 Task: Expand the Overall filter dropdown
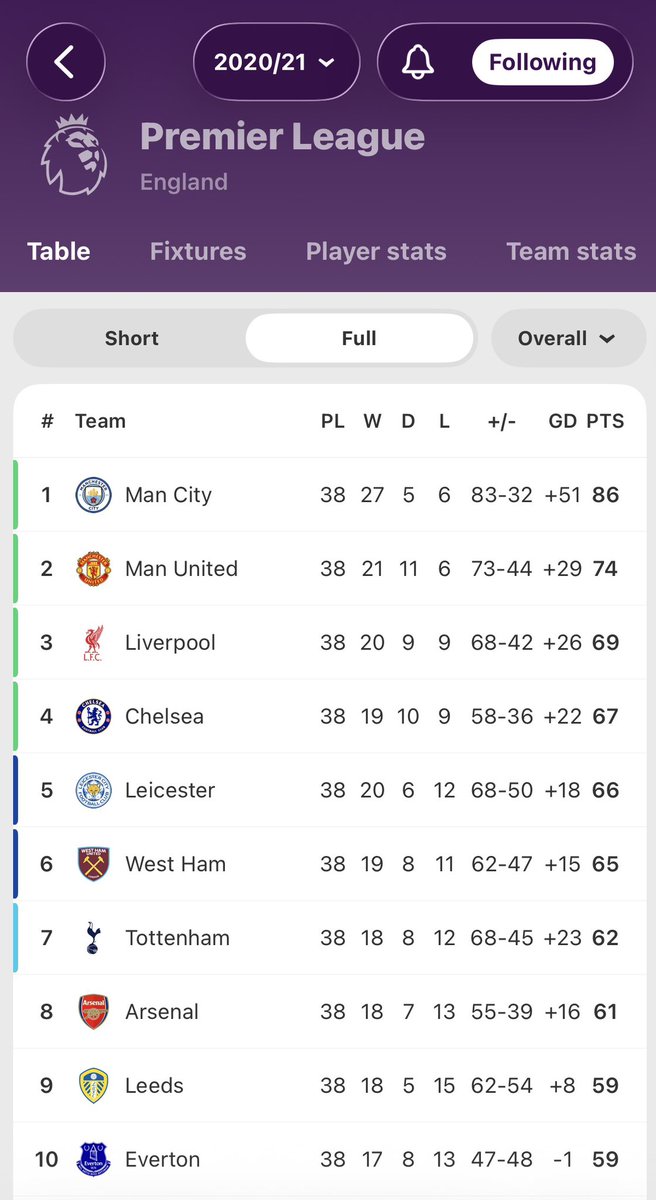pyautogui.click(x=568, y=338)
